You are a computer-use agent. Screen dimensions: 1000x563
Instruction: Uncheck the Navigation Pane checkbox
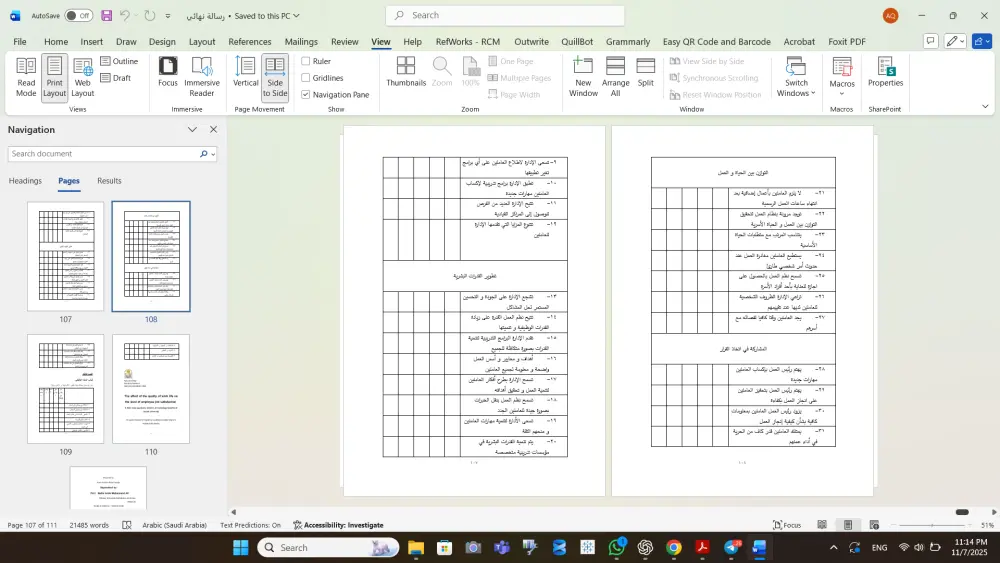(x=305, y=94)
